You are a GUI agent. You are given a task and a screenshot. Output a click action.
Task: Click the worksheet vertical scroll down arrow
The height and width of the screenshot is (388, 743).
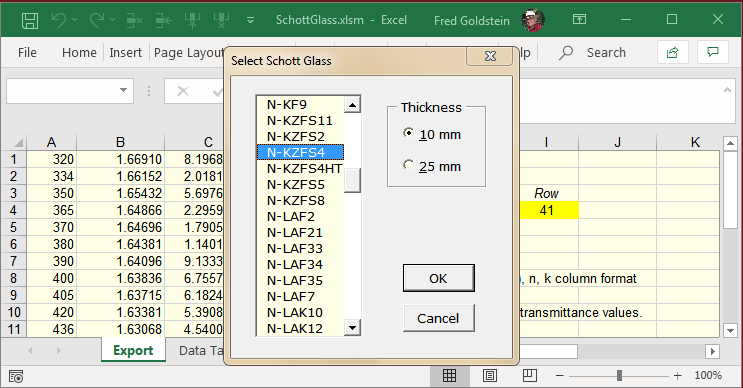730,330
